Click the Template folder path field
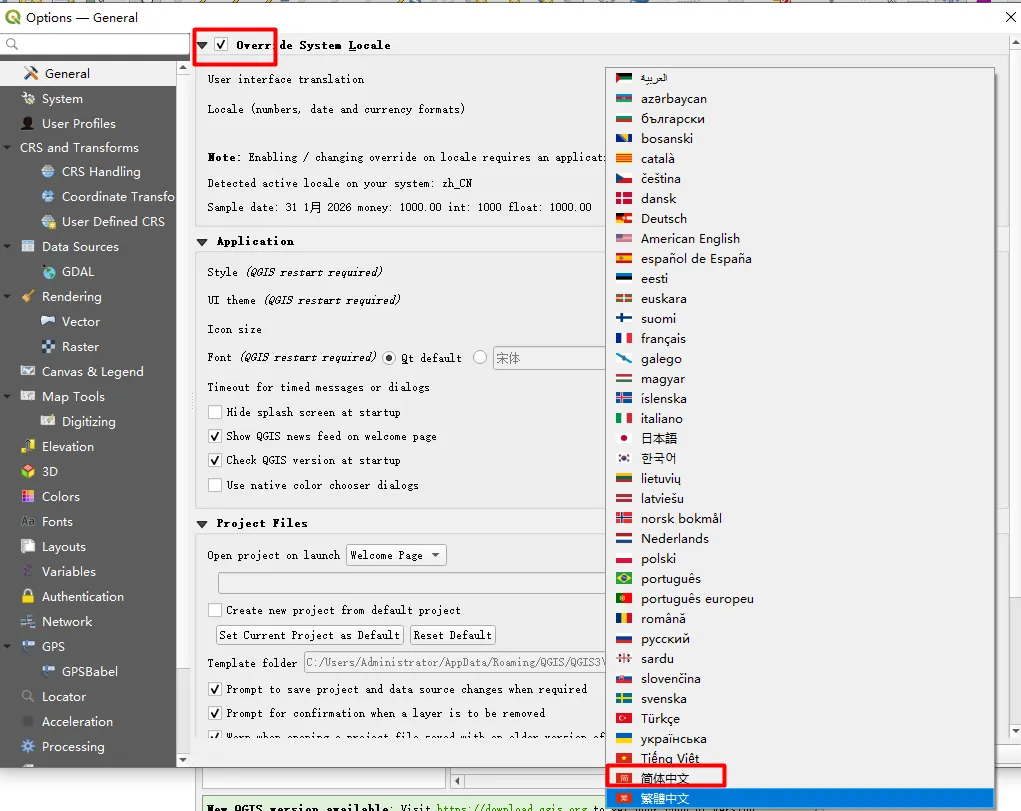This screenshot has height=811, width=1021. (455, 662)
